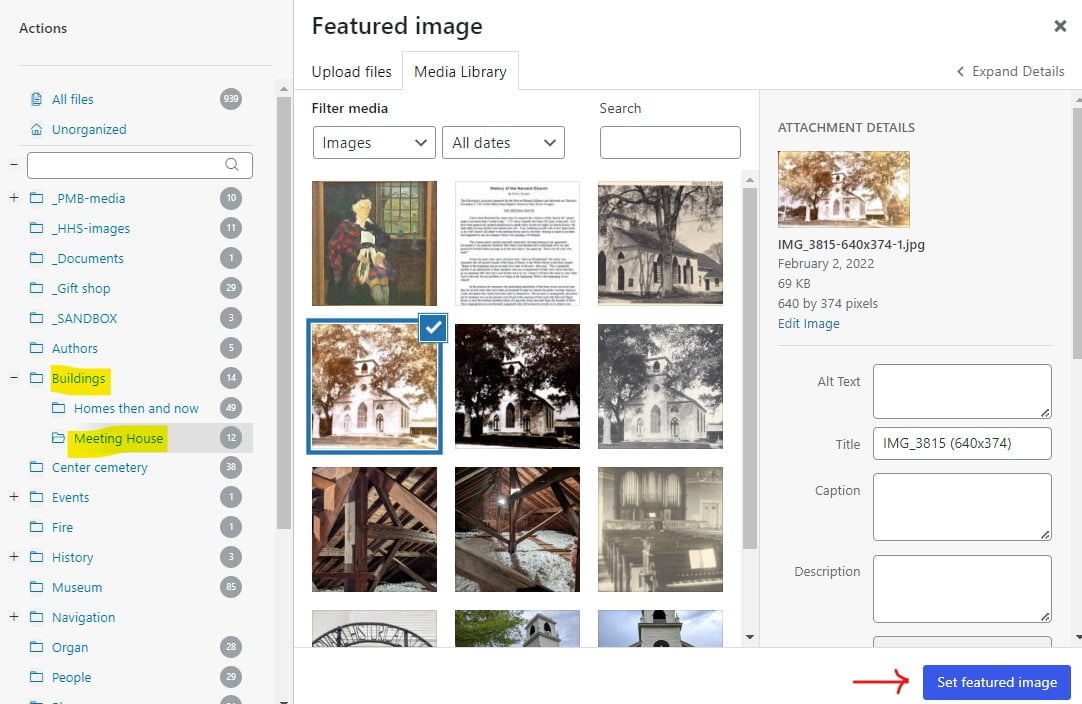Open the Images media type dropdown
This screenshot has height=704, width=1082.
[374, 143]
